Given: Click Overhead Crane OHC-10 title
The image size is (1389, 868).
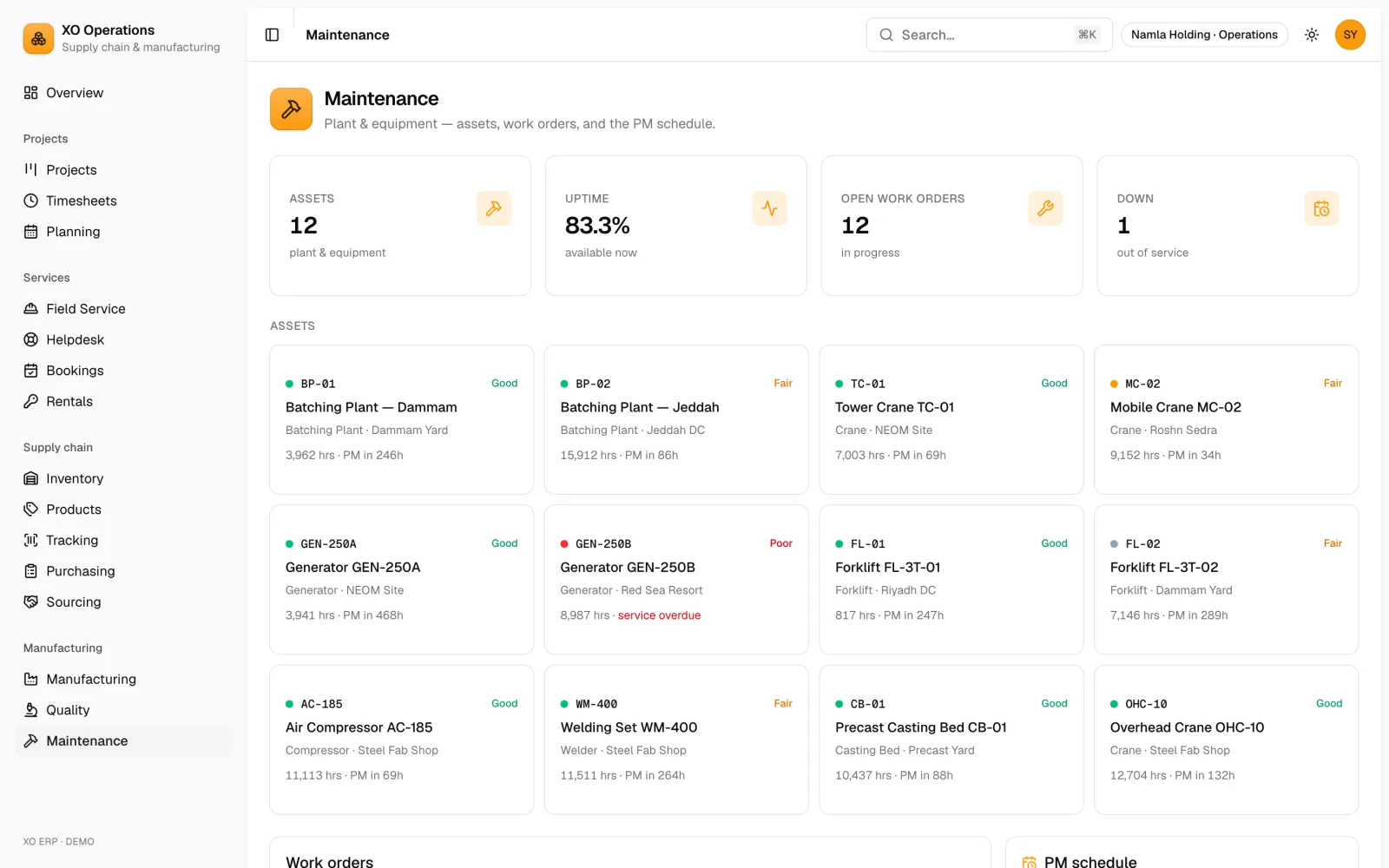Looking at the screenshot, I should [1187, 727].
